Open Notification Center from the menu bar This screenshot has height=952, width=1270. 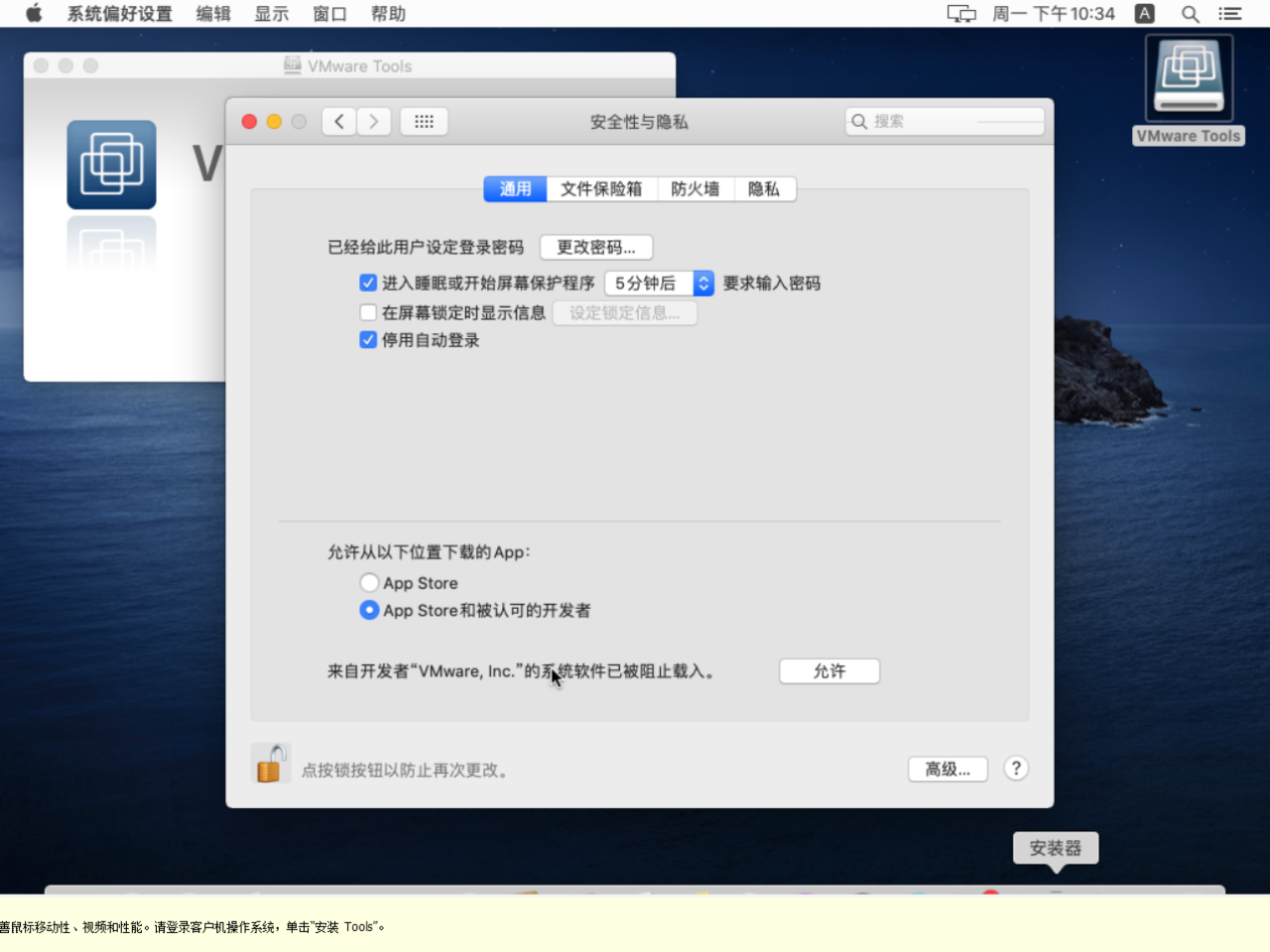point(1229,14)
